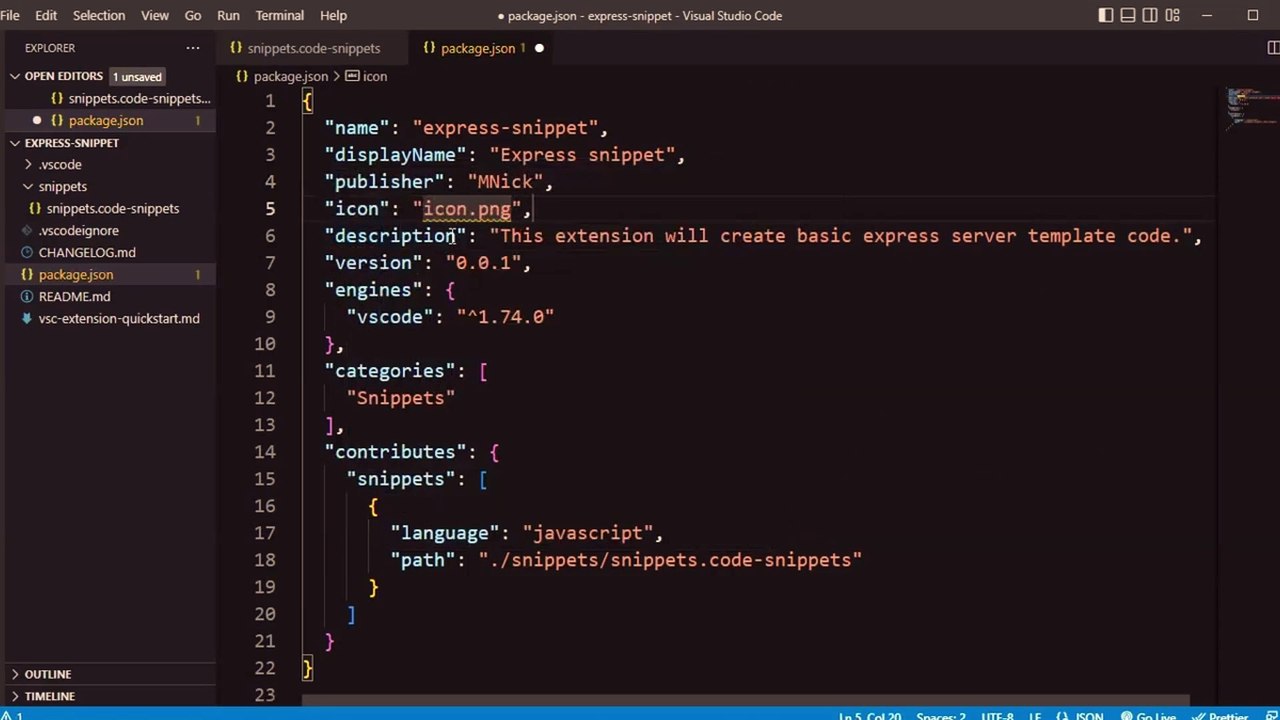Click the .vscodeignore file icon
This screenshot has width=1280, height=720.
pos(27,230)
